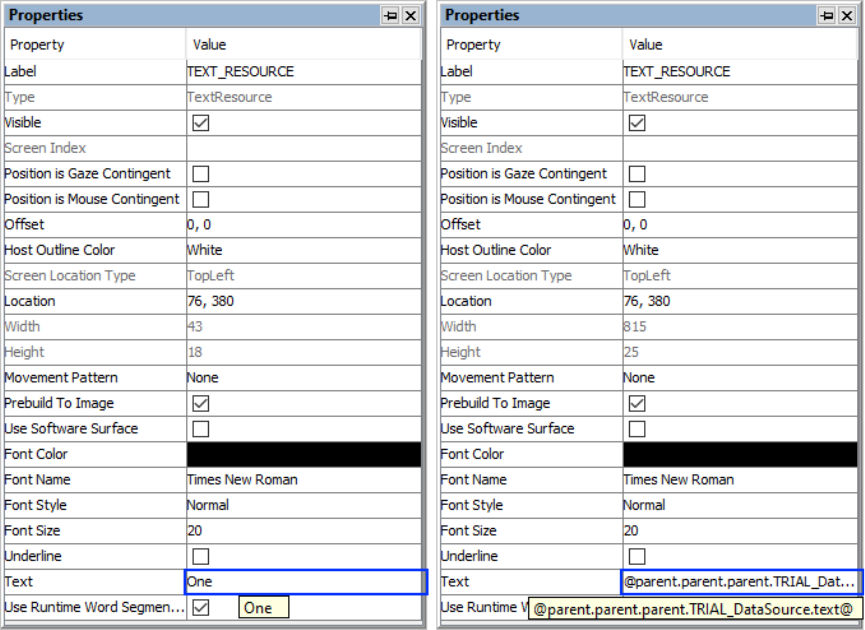Select 'Text' property name in left panel
The image size is (865, 630).
coord(19,582)
